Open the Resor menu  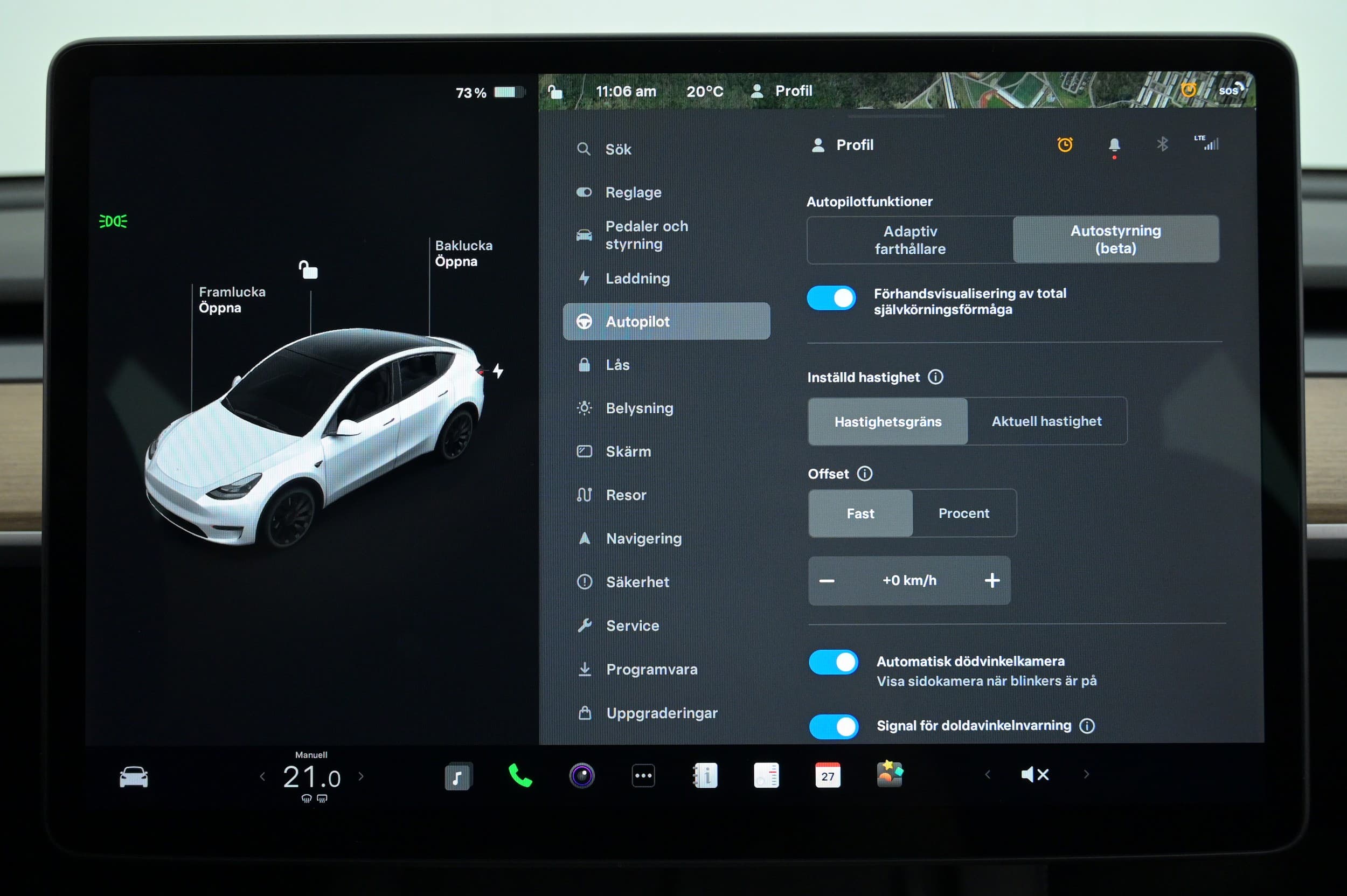coord(666,495)
